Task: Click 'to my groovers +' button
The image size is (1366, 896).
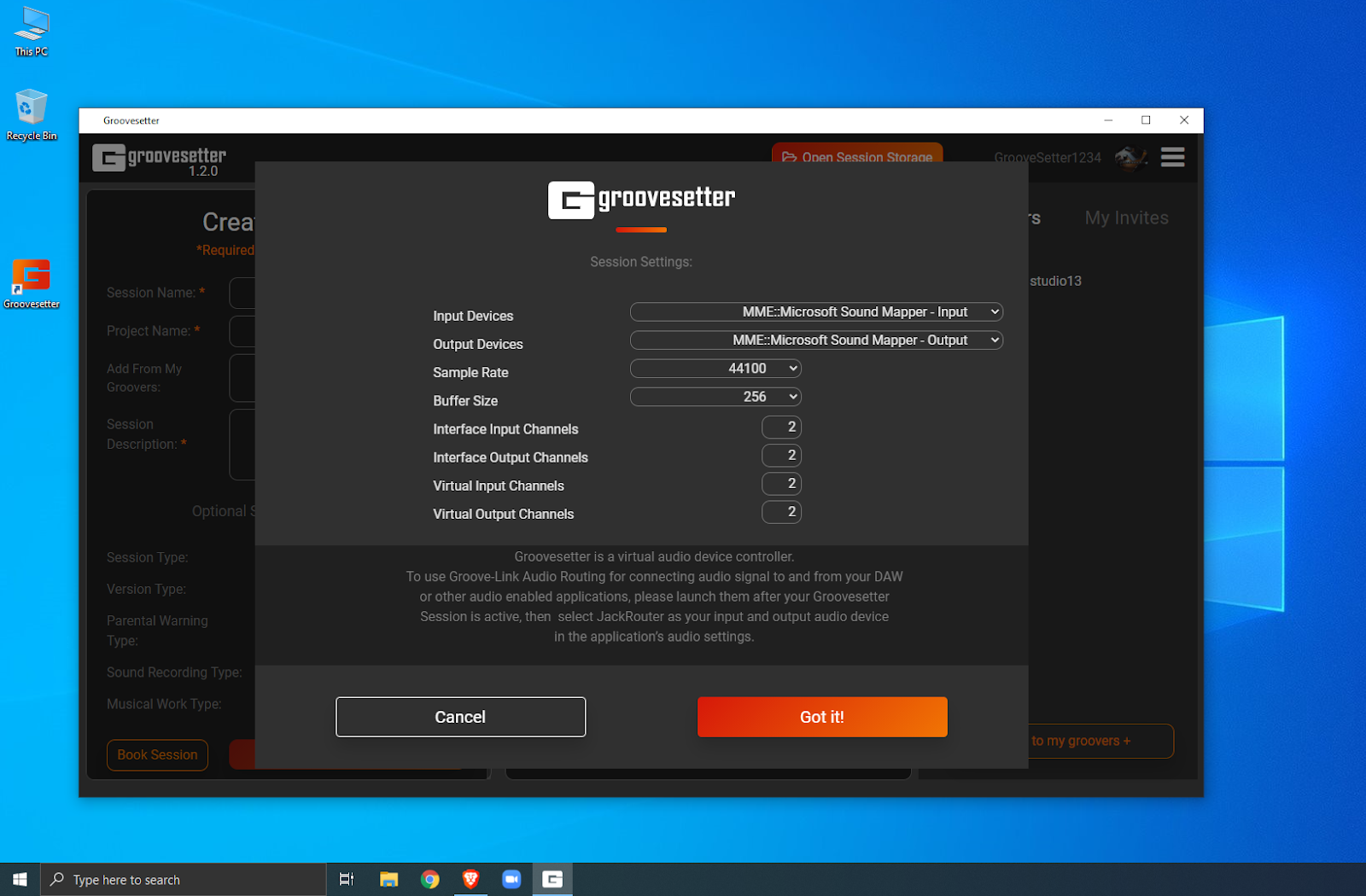Action: pos(1101,741)
